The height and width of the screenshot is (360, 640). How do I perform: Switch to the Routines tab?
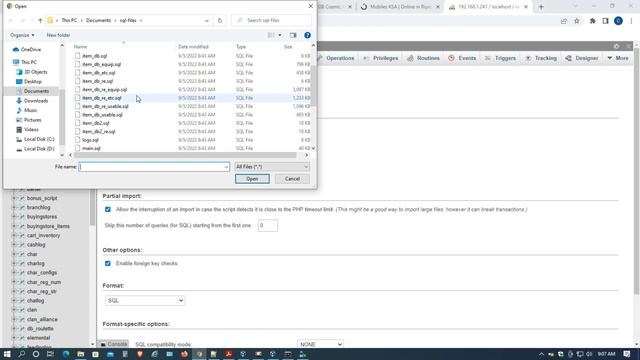tap(423, 58)
